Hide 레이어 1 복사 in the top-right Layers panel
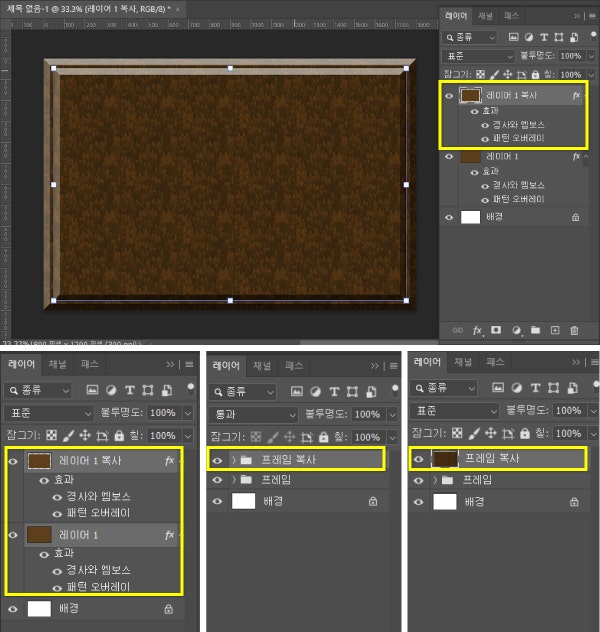Image resolution: width=600 pixels, height=632 pixels. [x=449, y=96]
